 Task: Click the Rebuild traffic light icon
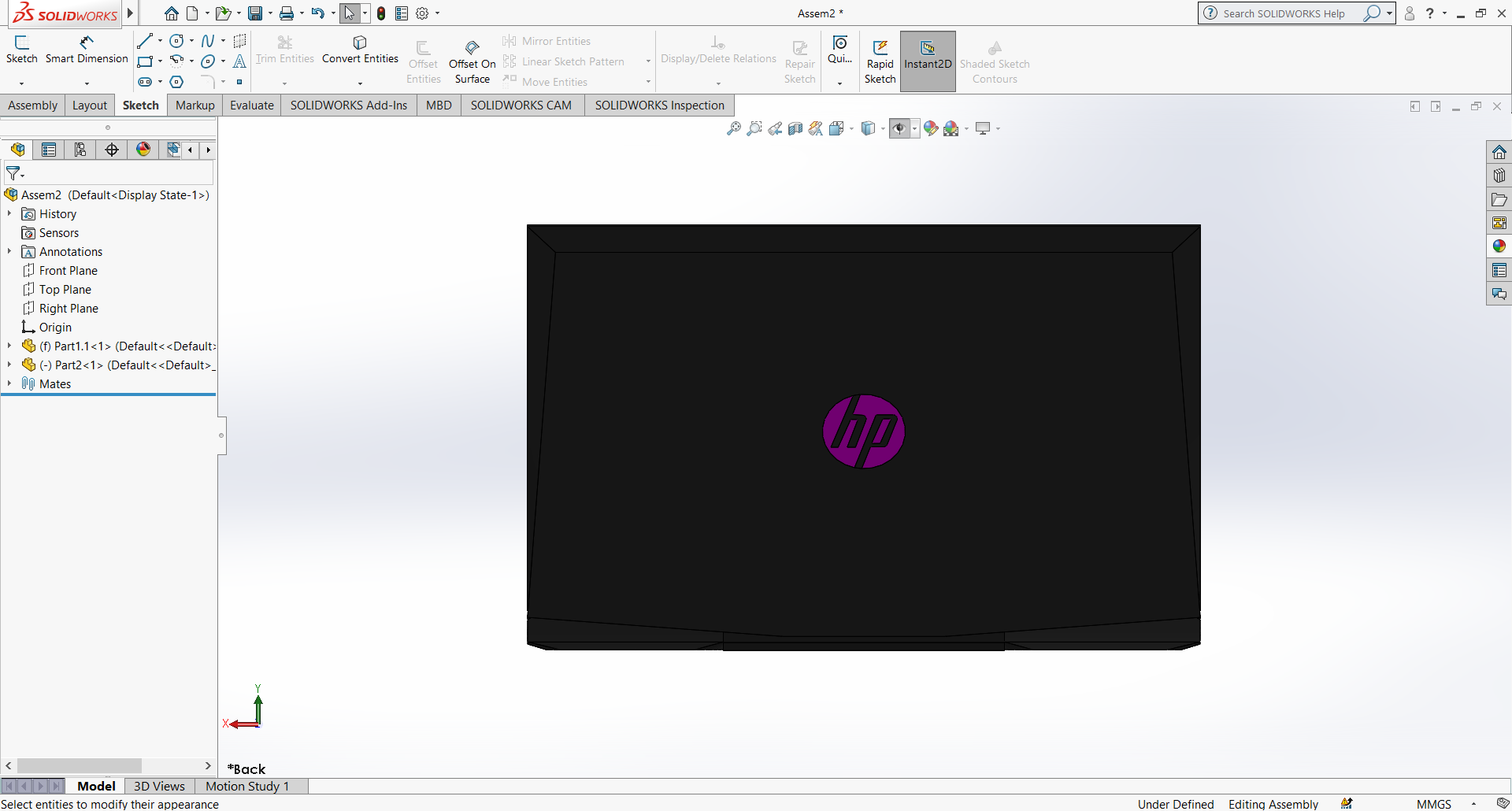[x=381, y=13]
